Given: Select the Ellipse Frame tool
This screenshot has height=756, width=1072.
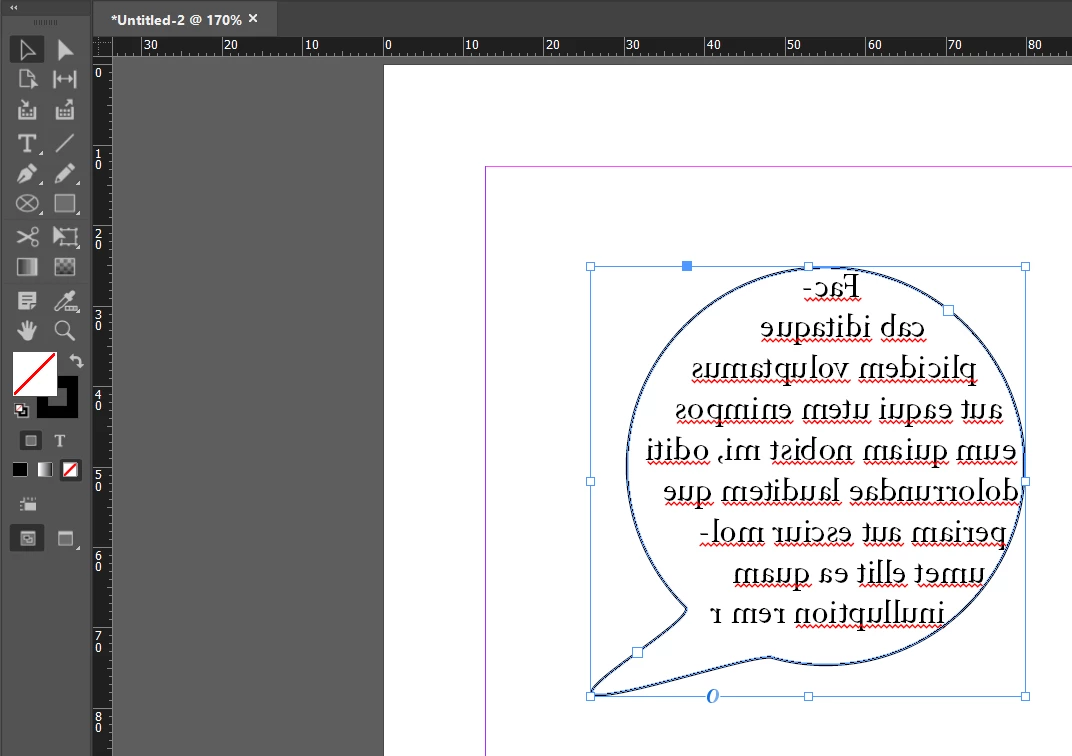Looking at the screenshot, I should (x=27, y=204).
